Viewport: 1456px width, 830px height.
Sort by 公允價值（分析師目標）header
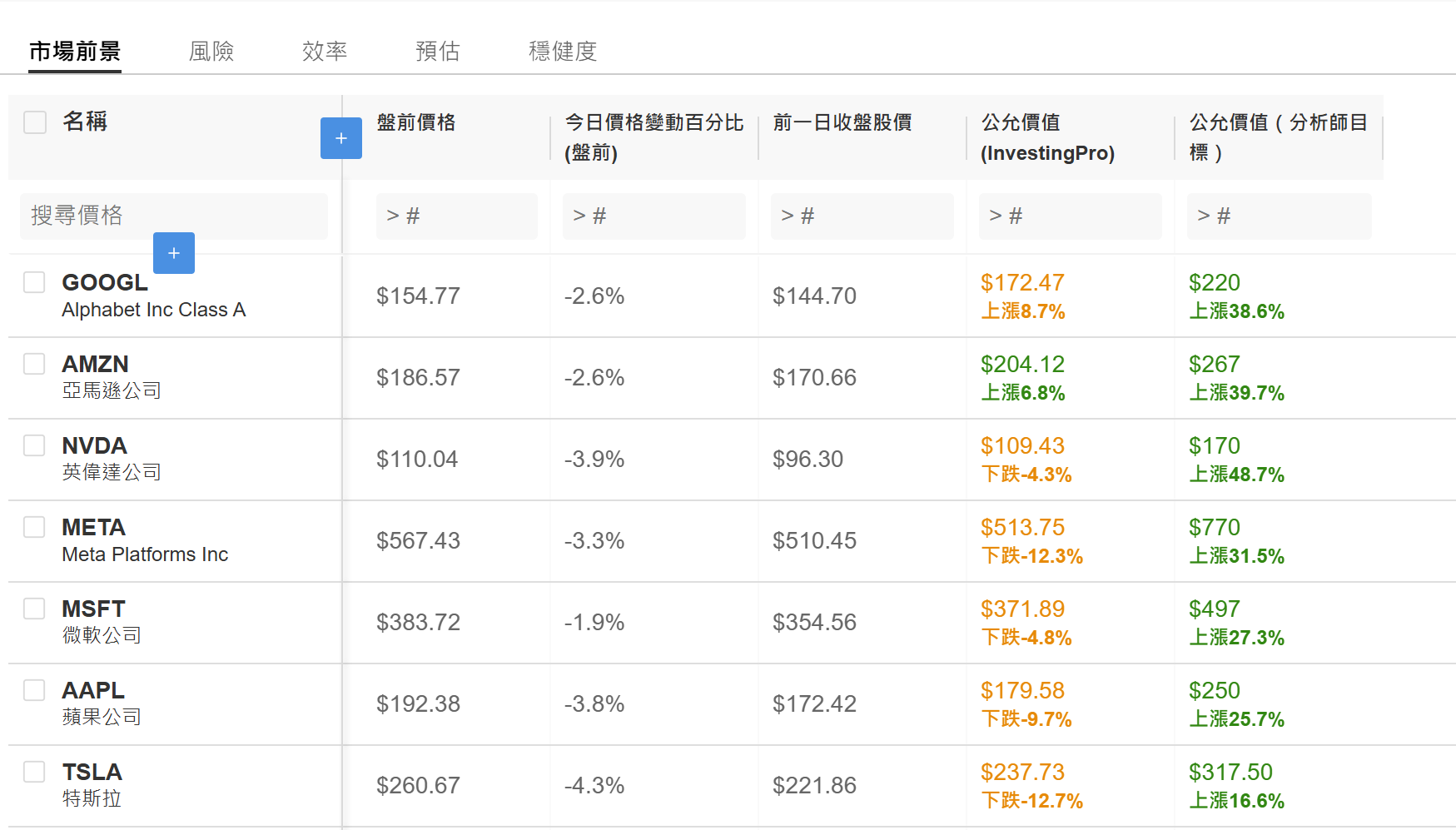tap(1279, 137)
